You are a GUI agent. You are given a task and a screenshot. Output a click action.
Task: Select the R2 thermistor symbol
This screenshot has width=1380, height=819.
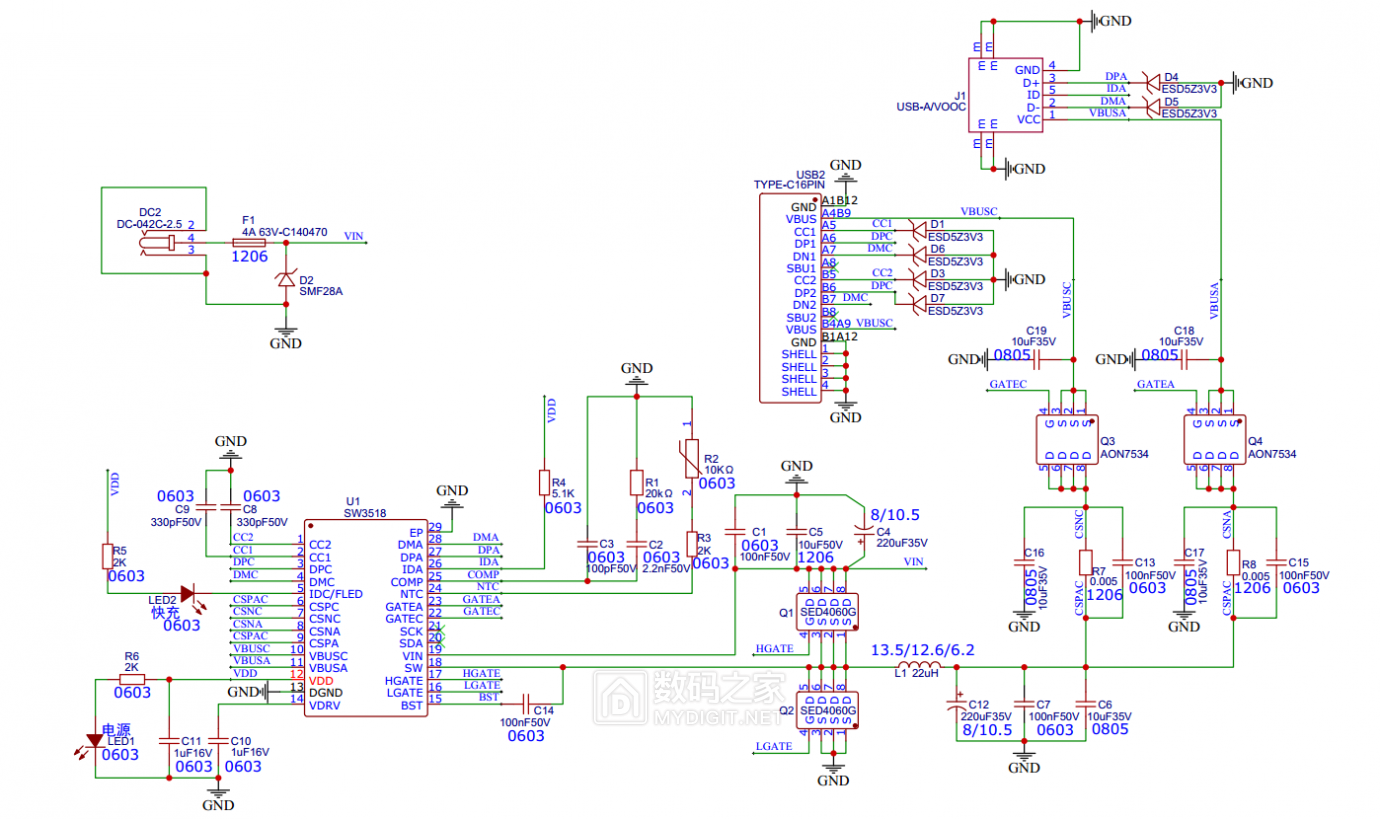pos(689,456)
